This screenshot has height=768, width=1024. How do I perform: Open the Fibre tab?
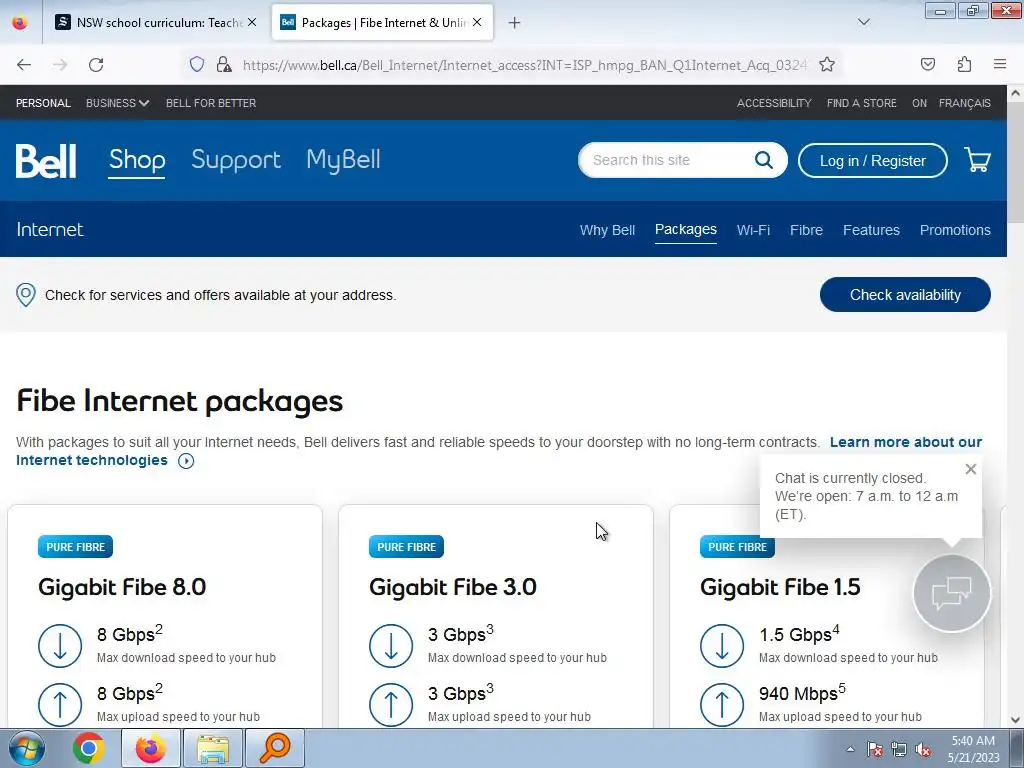coord(806,230)
